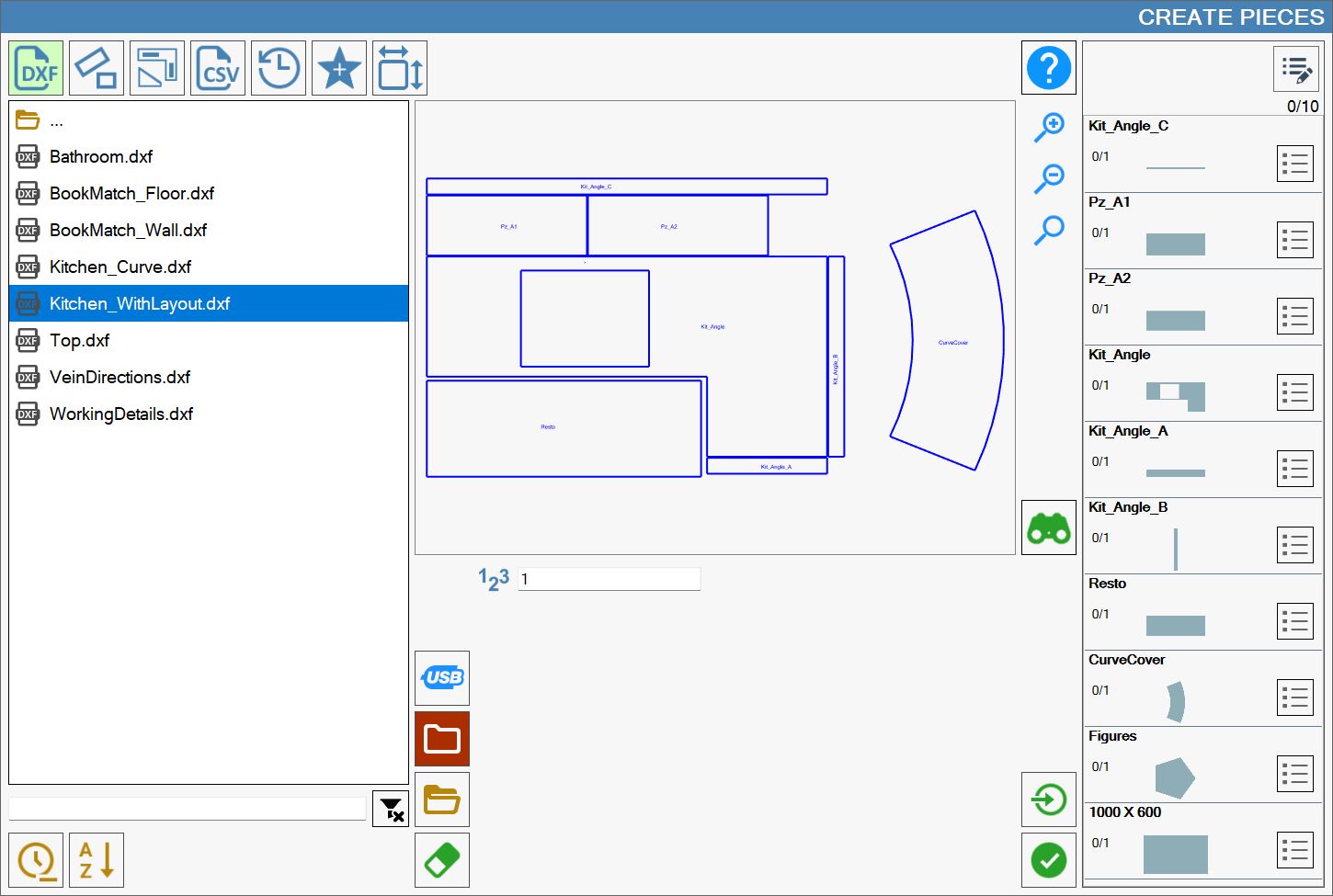The width and height of the screenshot is (1333, 896).
Task: Select the DXF import mode icon
Action: pyautogui.click(x=36, y=68)
